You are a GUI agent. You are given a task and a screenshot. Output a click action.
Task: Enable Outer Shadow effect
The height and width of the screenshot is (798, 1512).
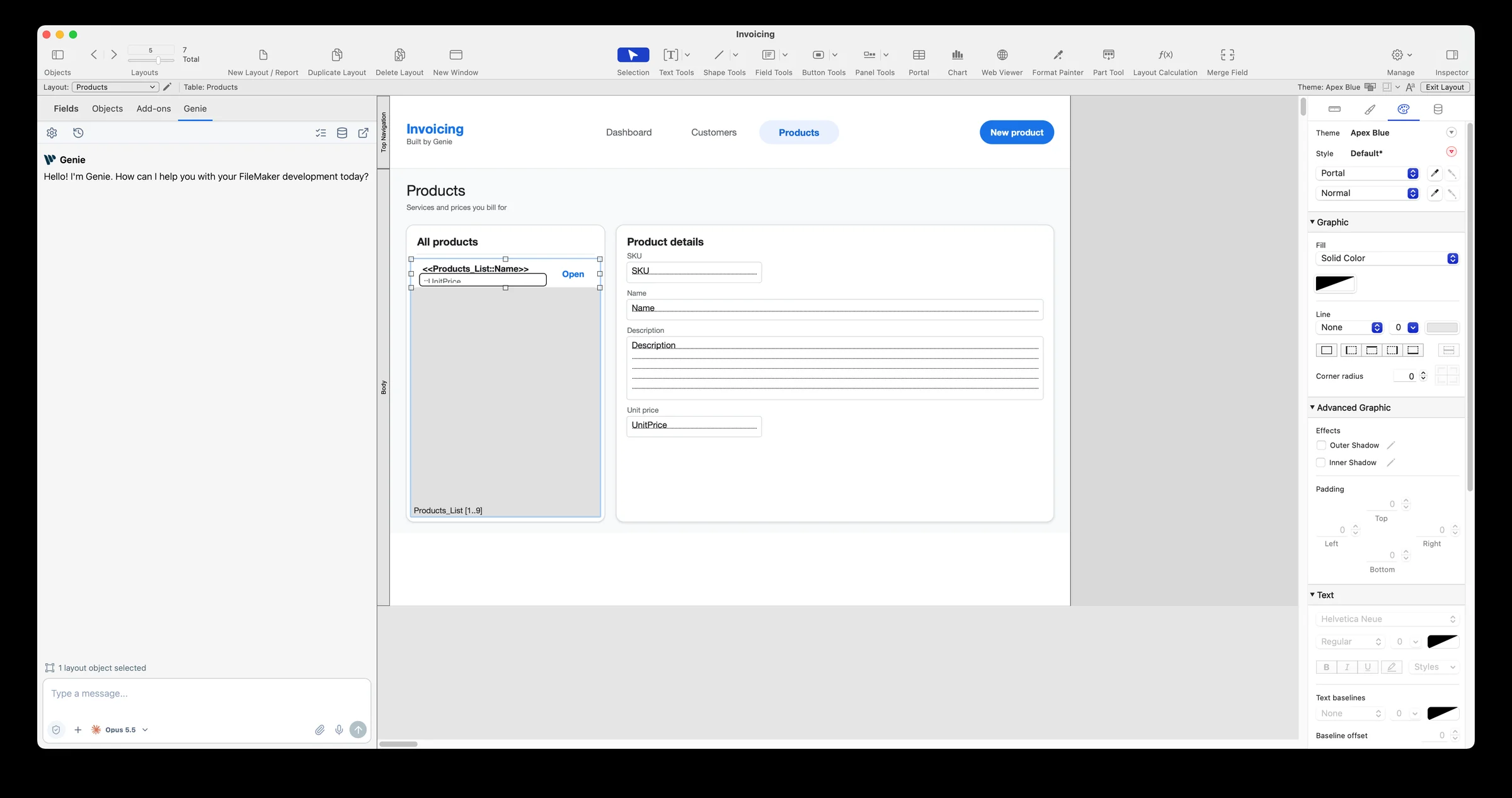1321,445
